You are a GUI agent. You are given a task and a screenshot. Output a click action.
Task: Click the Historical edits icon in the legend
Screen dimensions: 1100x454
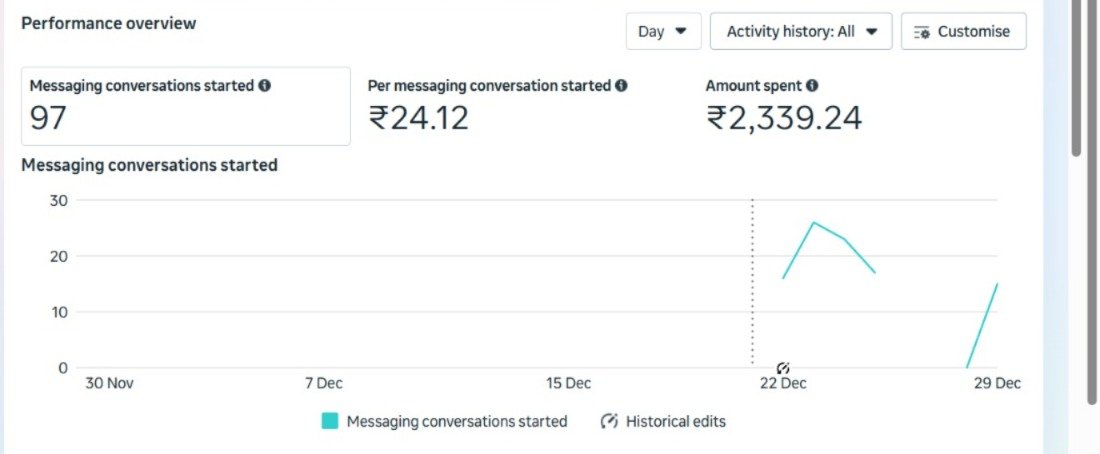[609, 421]
